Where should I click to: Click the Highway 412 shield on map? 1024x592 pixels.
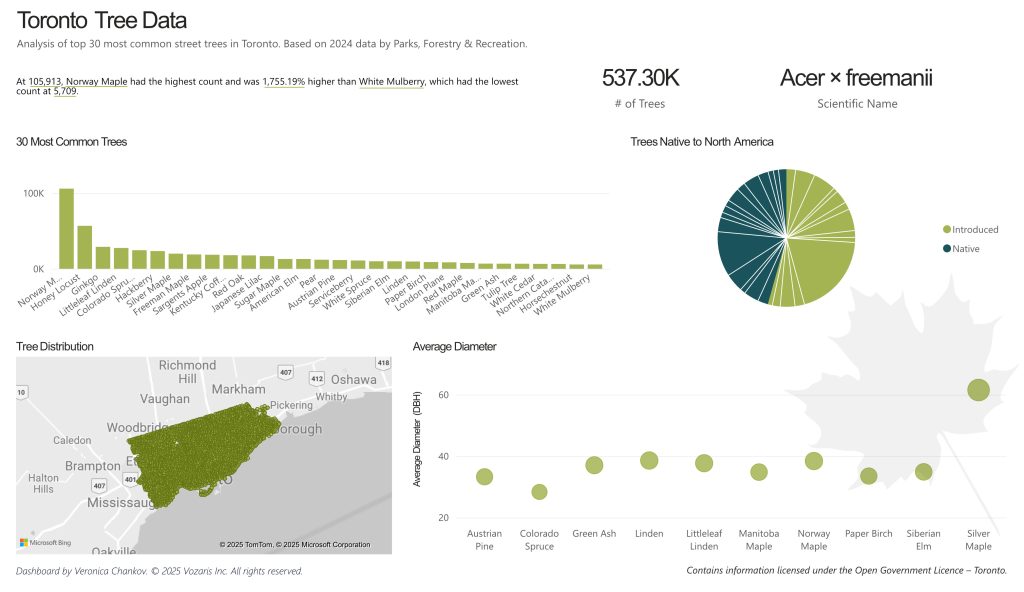tap(317, 379)
